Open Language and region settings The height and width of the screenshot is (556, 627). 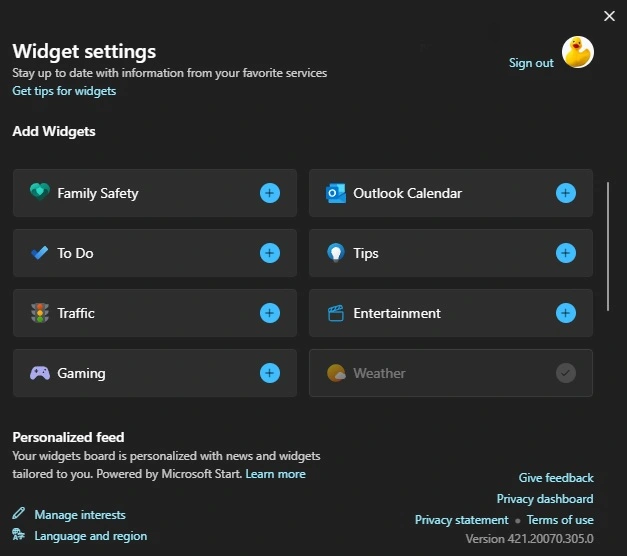click(x=91, y=536)
